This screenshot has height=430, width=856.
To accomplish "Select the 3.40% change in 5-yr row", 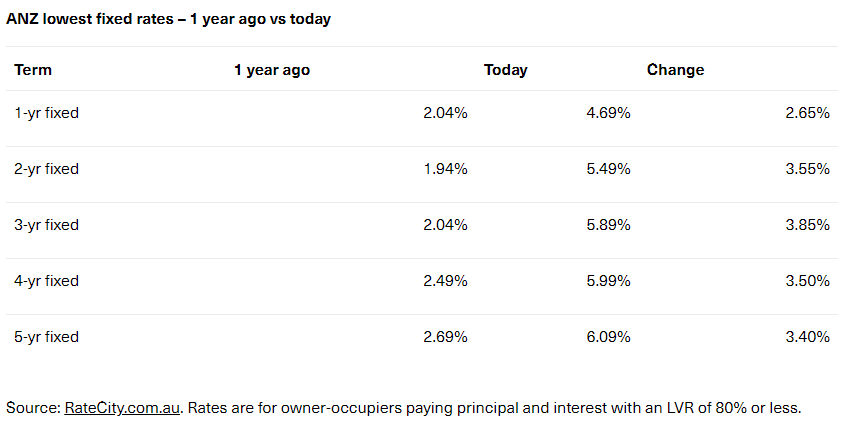I will click(x=808, y=337).
